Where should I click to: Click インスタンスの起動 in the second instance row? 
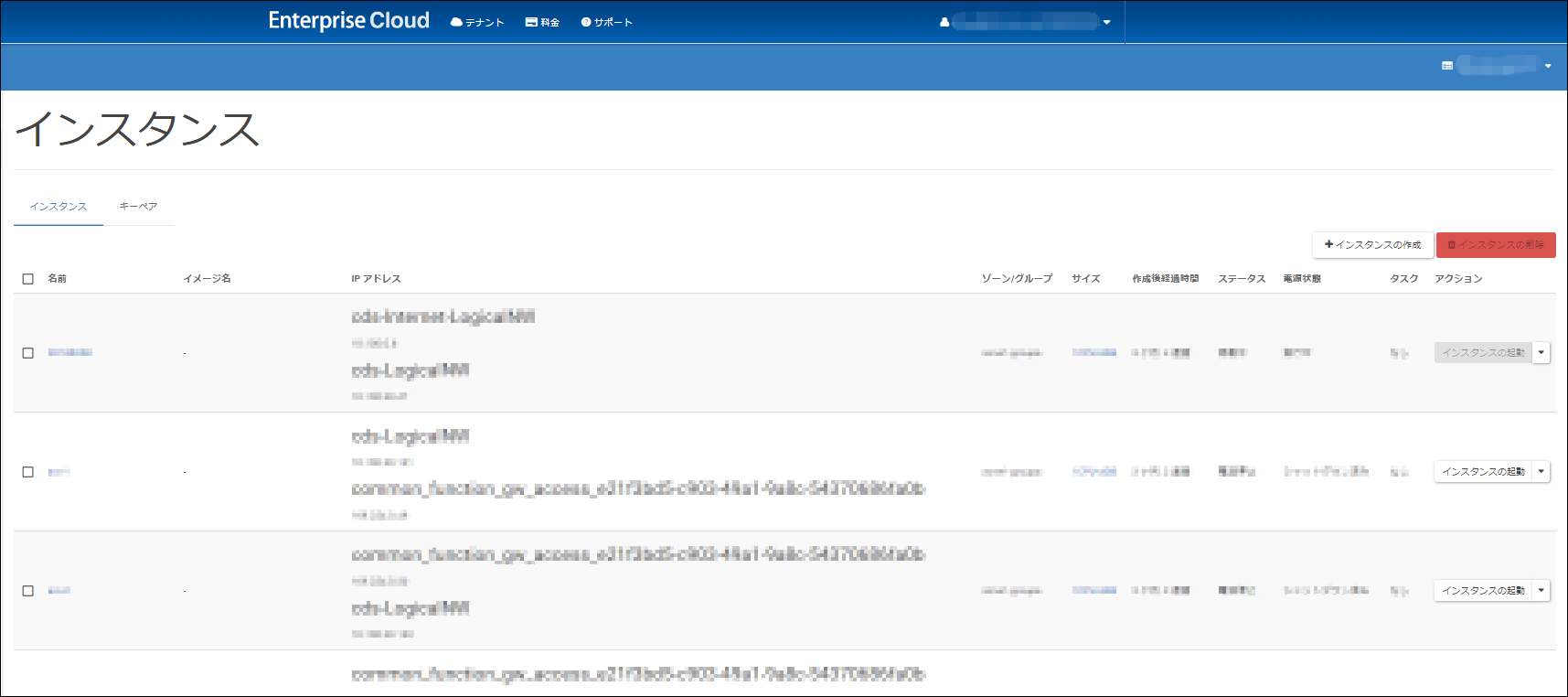1483,471
